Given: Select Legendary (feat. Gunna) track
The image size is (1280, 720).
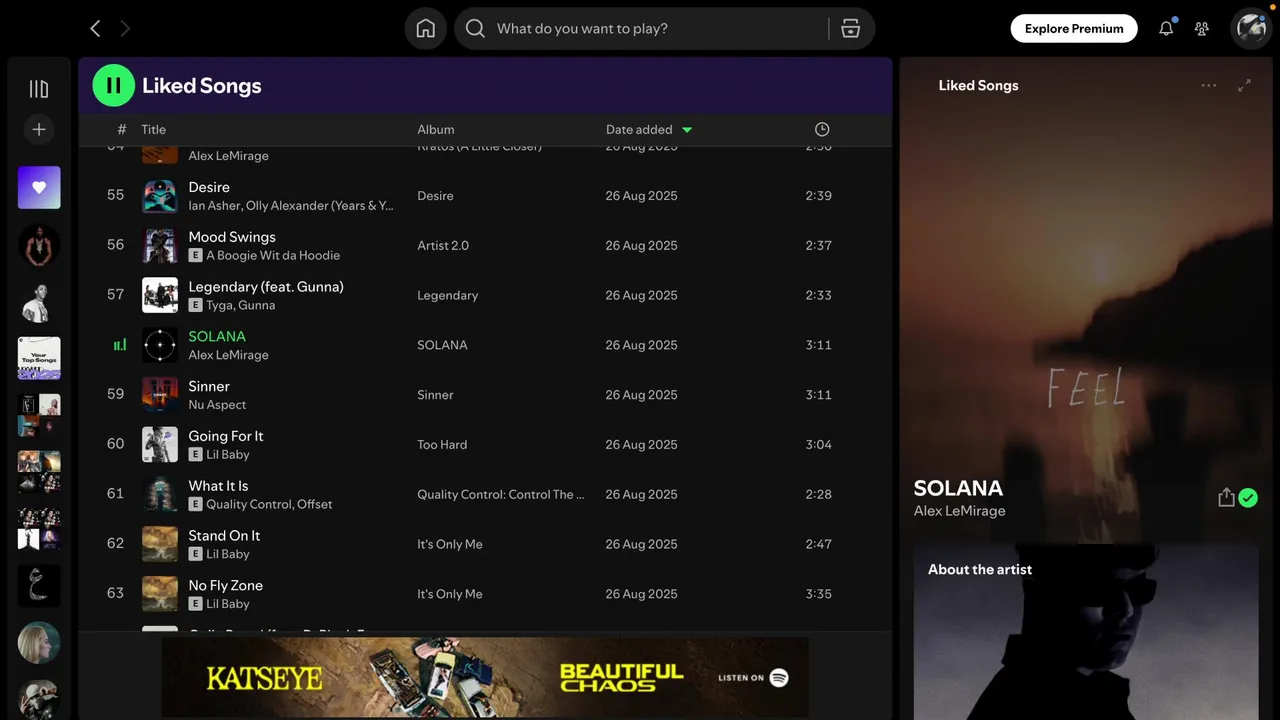Looking at the screenshot, I should (266, 287).
